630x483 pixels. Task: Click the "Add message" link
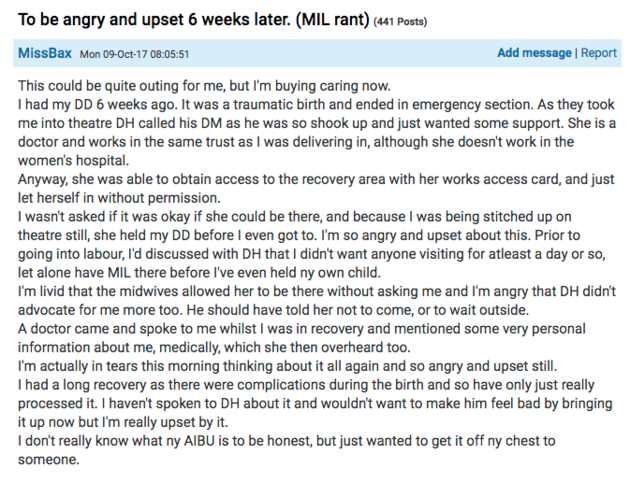[534, 53]
